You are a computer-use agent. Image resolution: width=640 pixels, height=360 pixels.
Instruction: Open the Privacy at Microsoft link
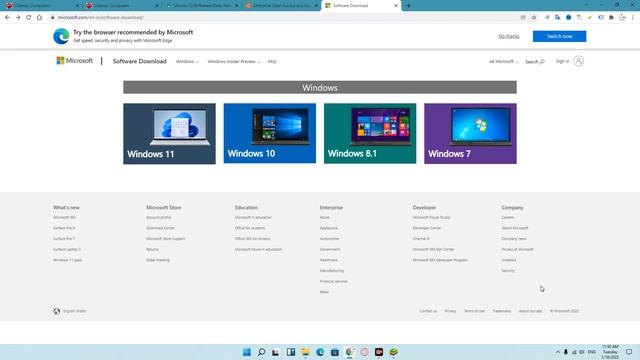coord(518,249)
